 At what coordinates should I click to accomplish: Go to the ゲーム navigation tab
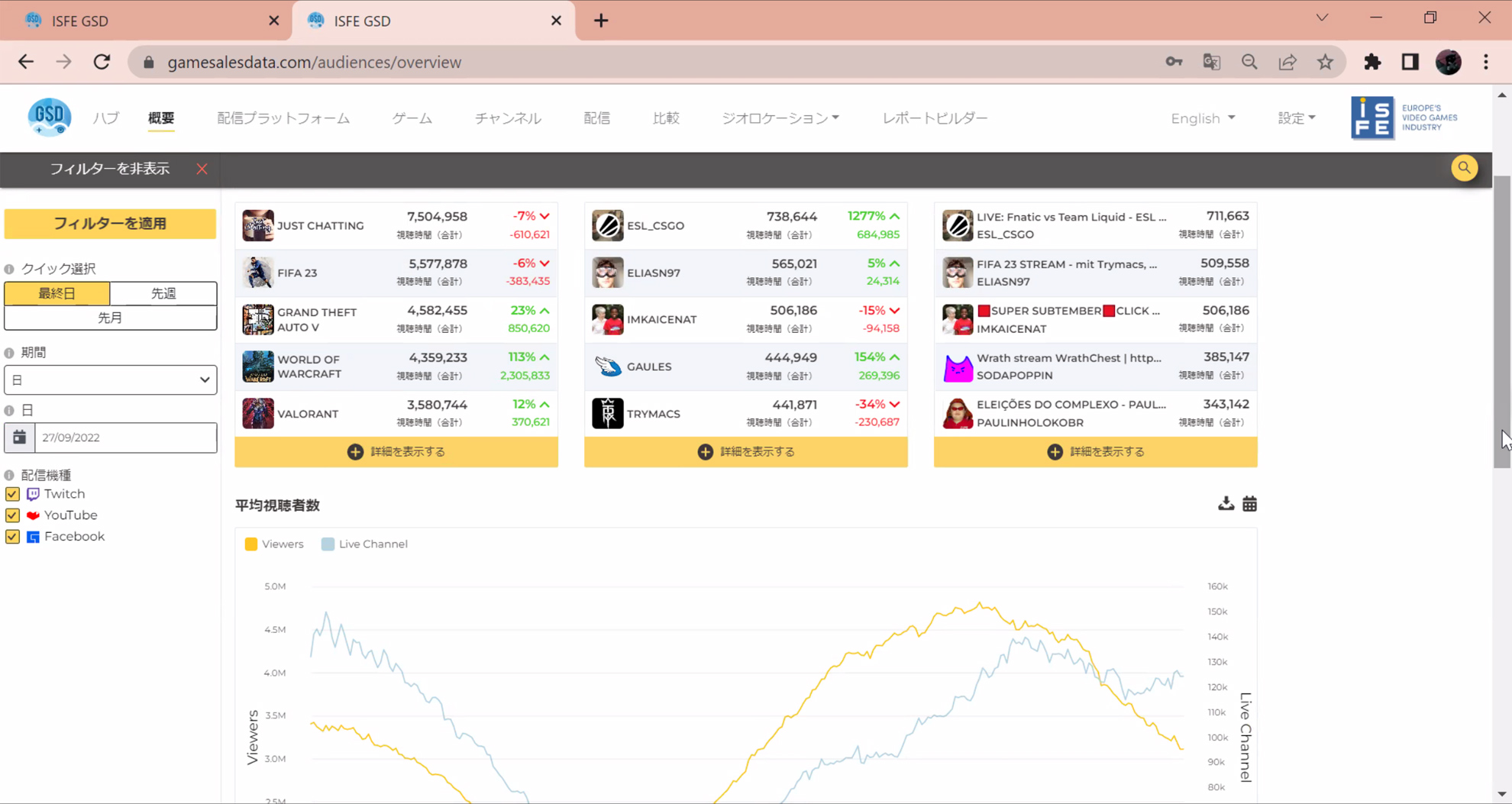pyautogui.click(x=412, y=118)
